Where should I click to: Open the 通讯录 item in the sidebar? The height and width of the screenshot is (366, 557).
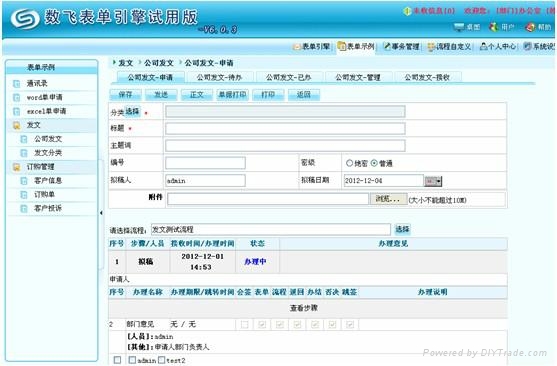(37, 84)
